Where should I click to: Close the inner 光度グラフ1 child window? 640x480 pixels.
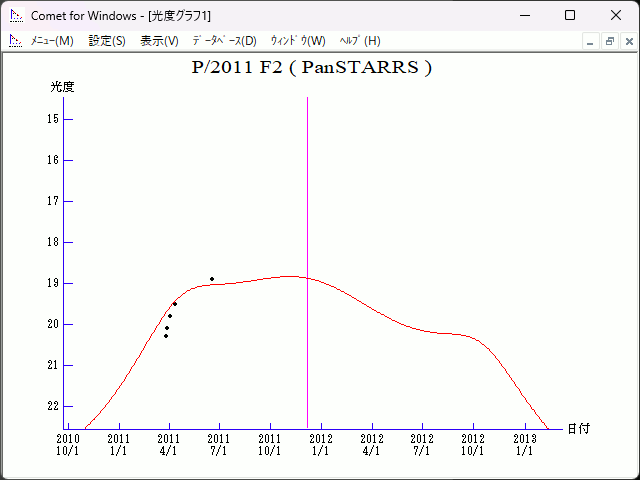click(x=628, y=41)
